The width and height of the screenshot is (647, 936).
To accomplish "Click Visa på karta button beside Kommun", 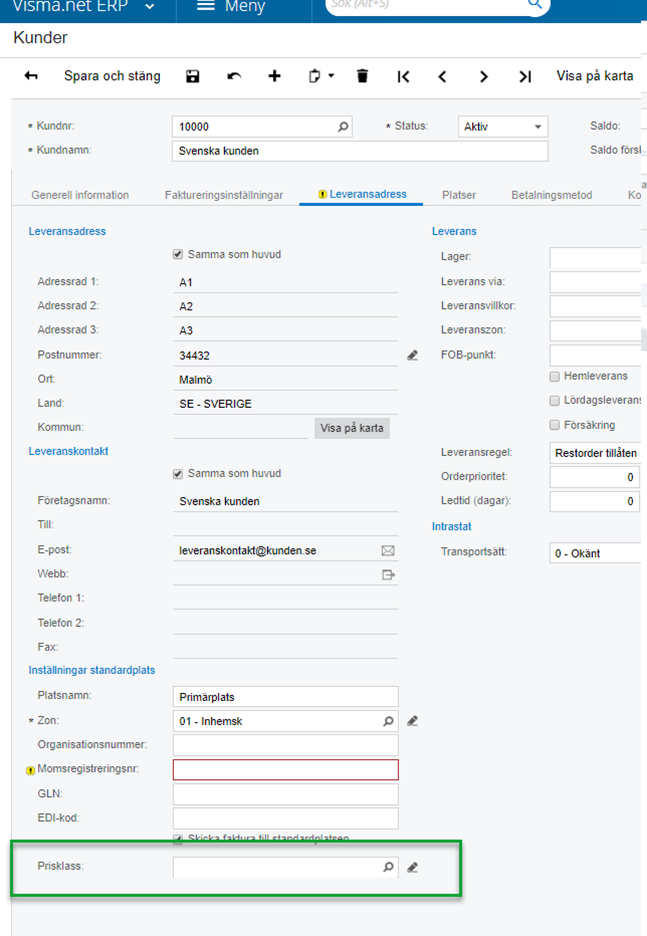I will [352, 428].
